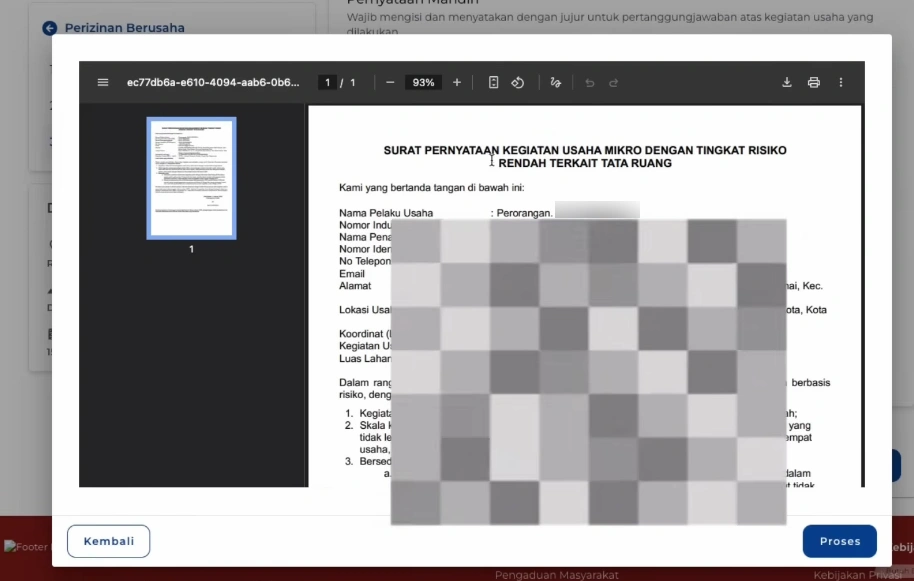This screenshot has width=914, height=581.
Task: Open the PDF viewer more actions menu
Action: (x=841, y=83)
